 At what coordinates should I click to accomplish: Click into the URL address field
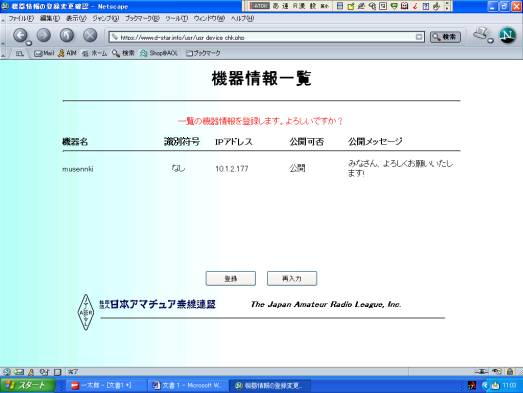coord(264,37)
